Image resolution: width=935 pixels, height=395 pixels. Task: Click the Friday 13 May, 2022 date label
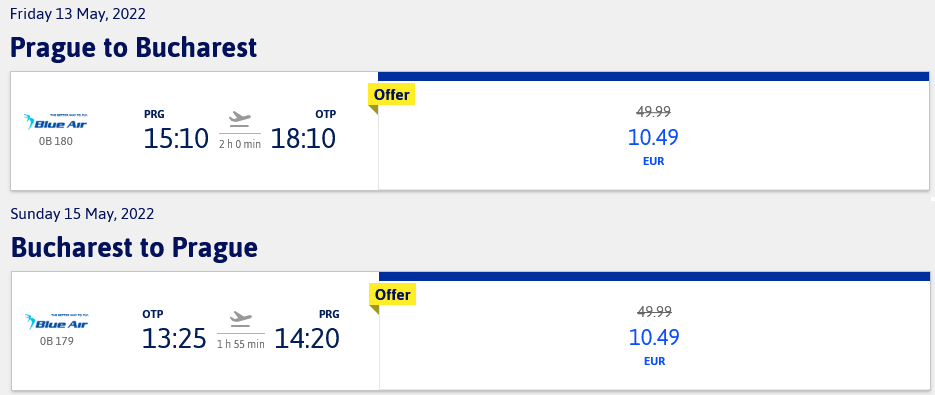tap(78, 14)
